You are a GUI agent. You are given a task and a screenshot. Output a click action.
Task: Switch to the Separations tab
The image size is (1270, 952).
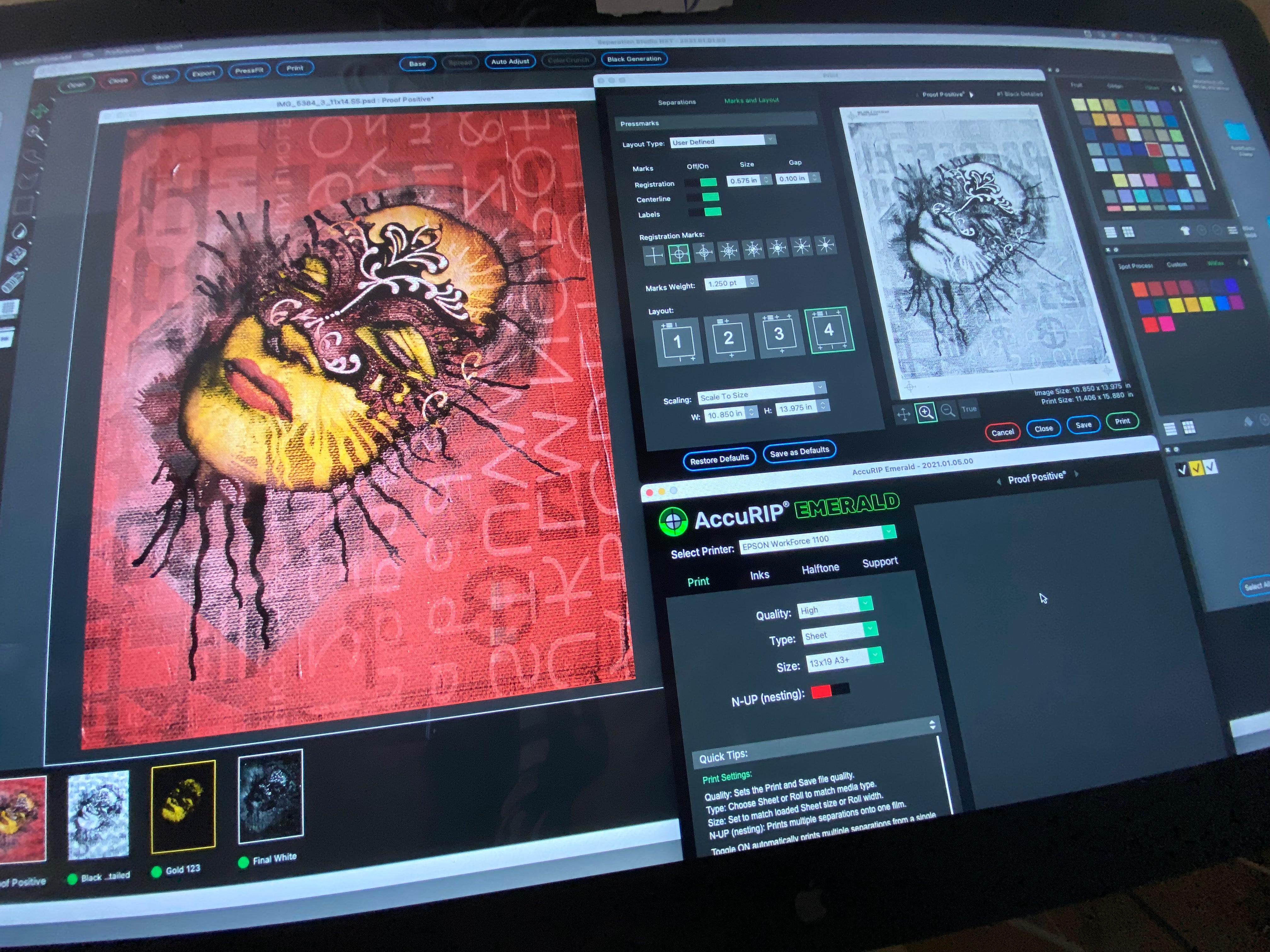click(677, 102)
